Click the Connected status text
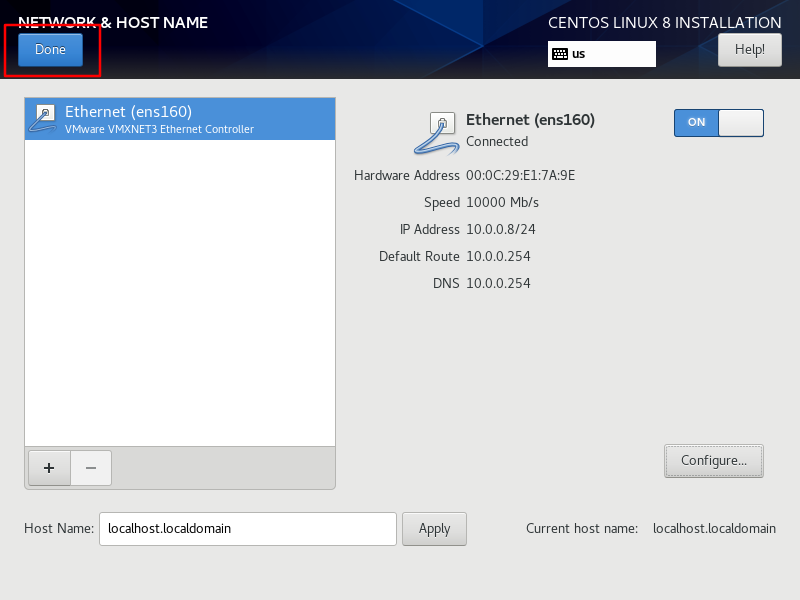The image size is (800, 600). click(x=497, y=141)
